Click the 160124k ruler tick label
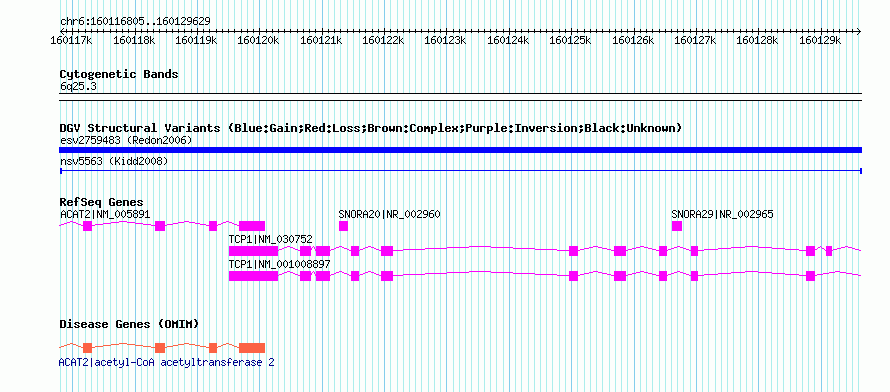 click(x=508, y=41)
